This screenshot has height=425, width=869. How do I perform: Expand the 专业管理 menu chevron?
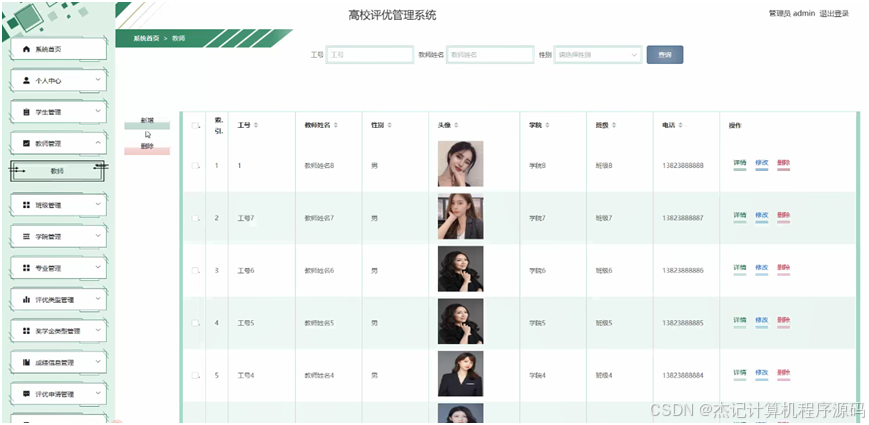point(98,268)
